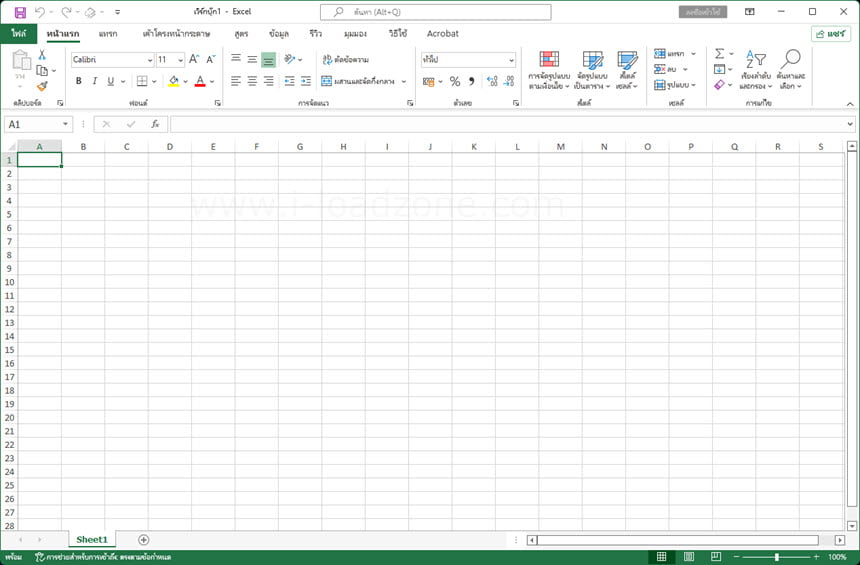Switch to the Data tab
The image size is (860, 565).
click(x=279, y=33)
